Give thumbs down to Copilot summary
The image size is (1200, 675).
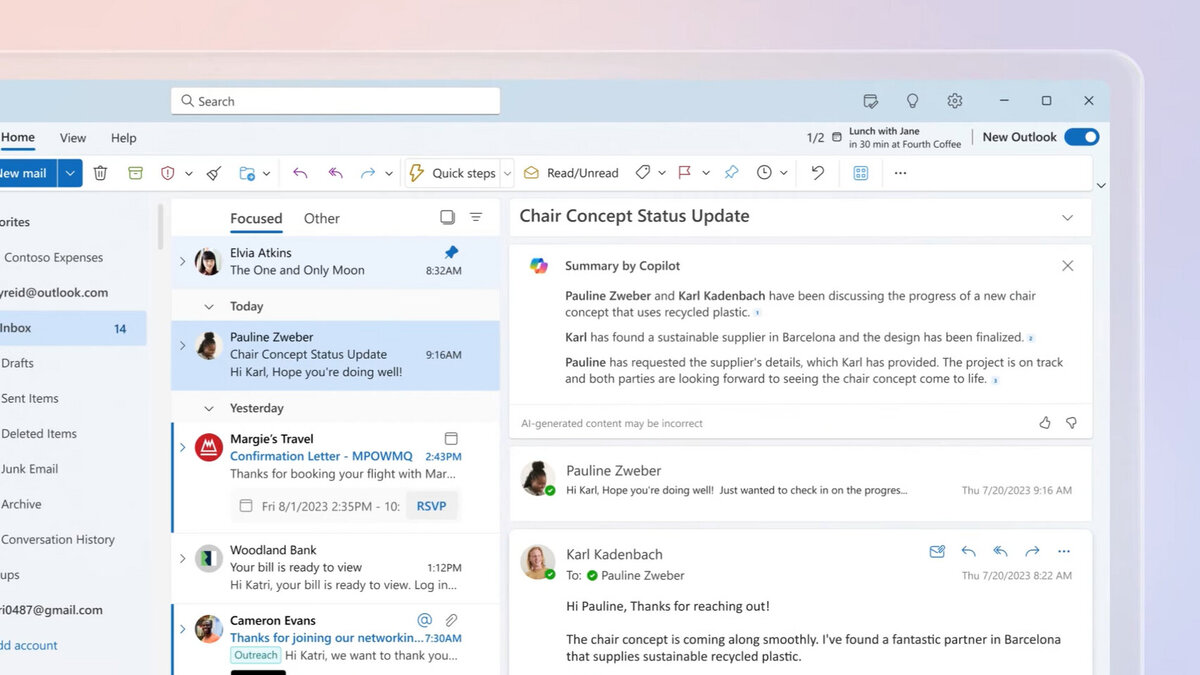[1071, 423]
